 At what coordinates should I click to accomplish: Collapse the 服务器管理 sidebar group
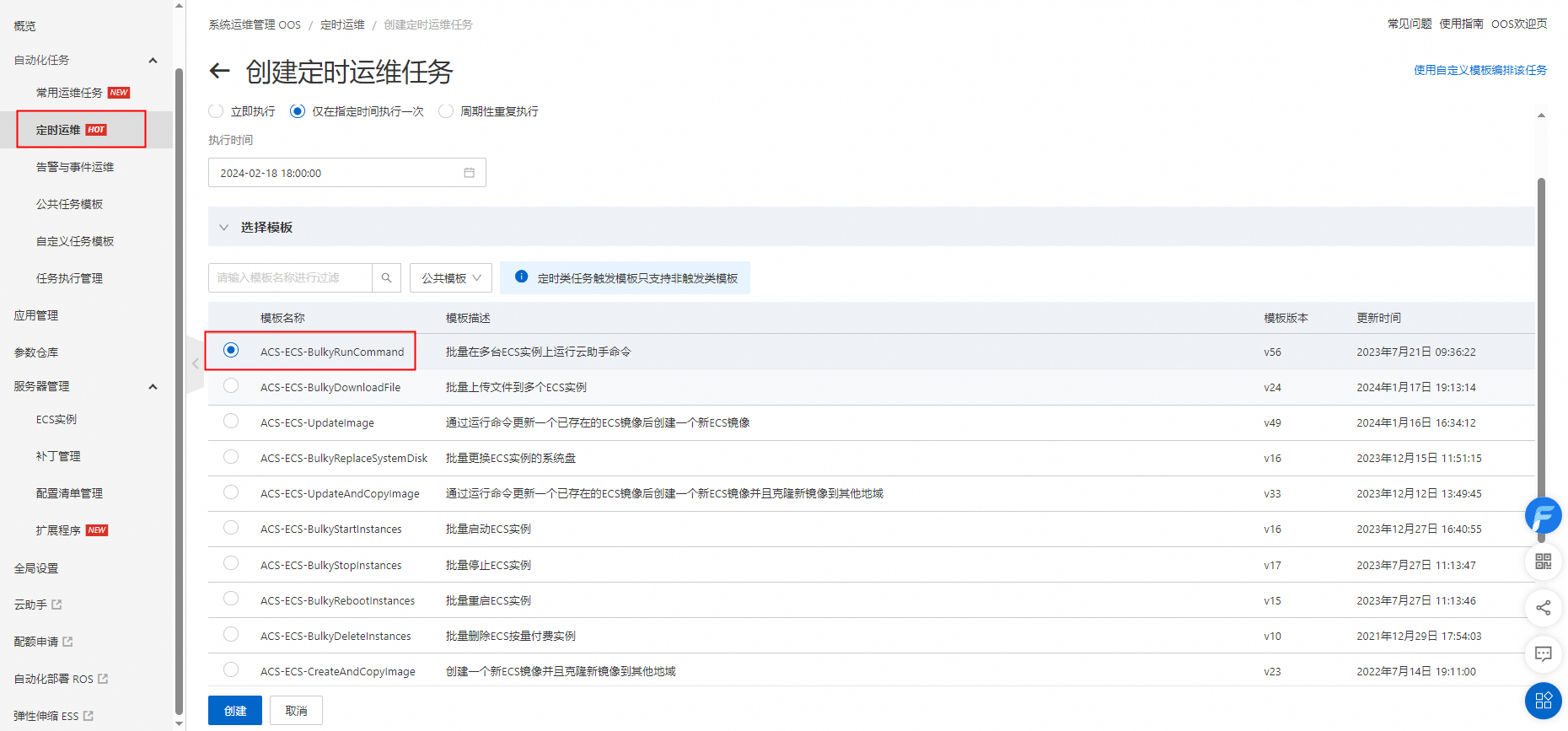[x=153, y=386]
